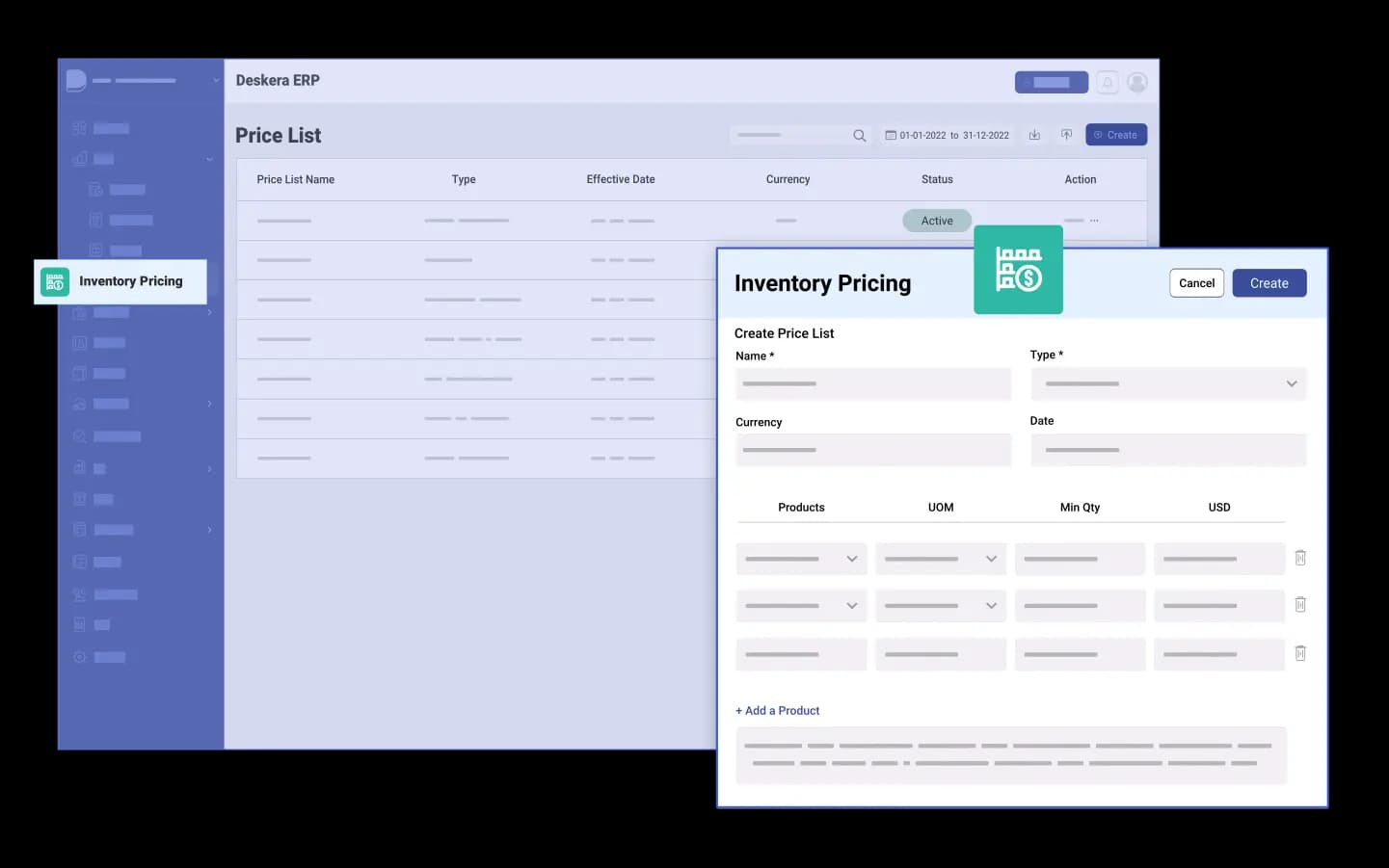The width and height of the screenshot is (1389, 868).
Task: Click the Add a Product link
Action: (777, 711)
